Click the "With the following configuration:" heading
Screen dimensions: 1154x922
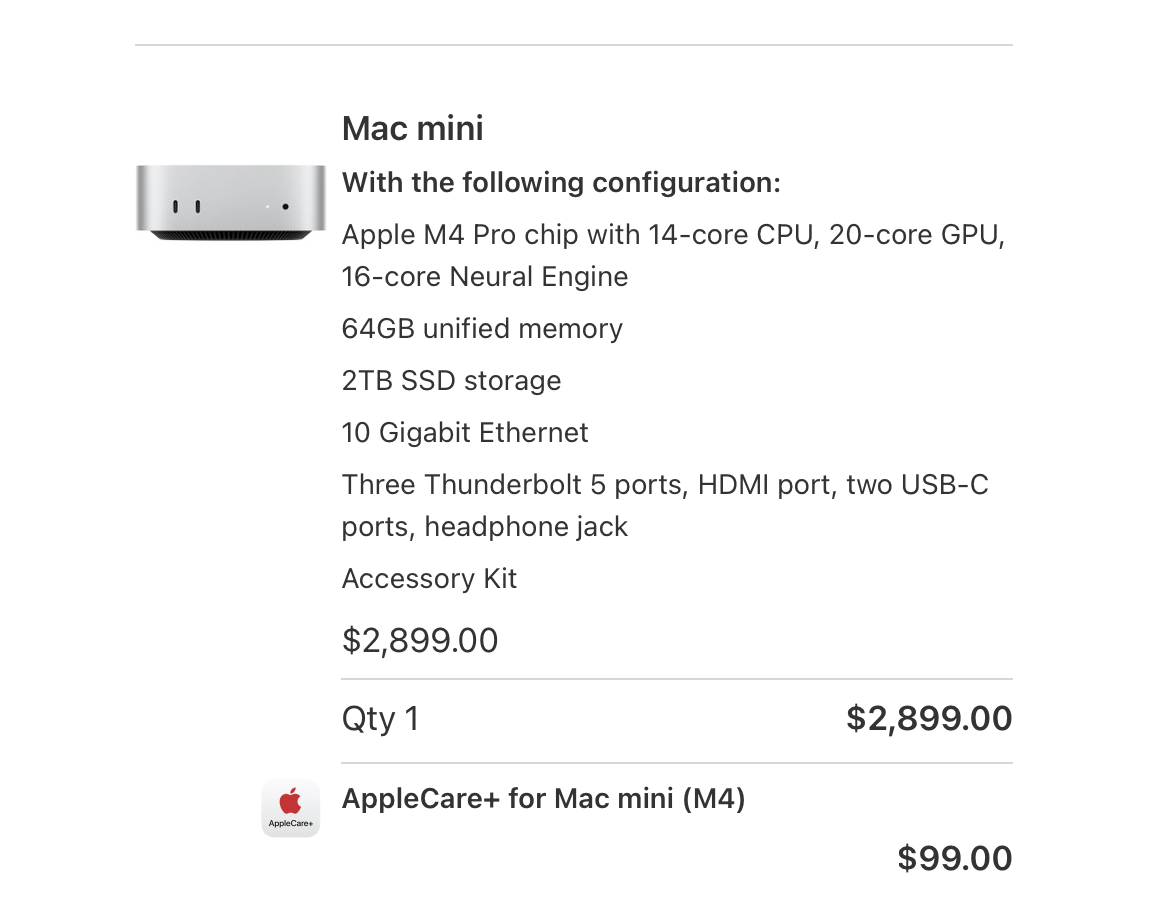click(561, 183)
